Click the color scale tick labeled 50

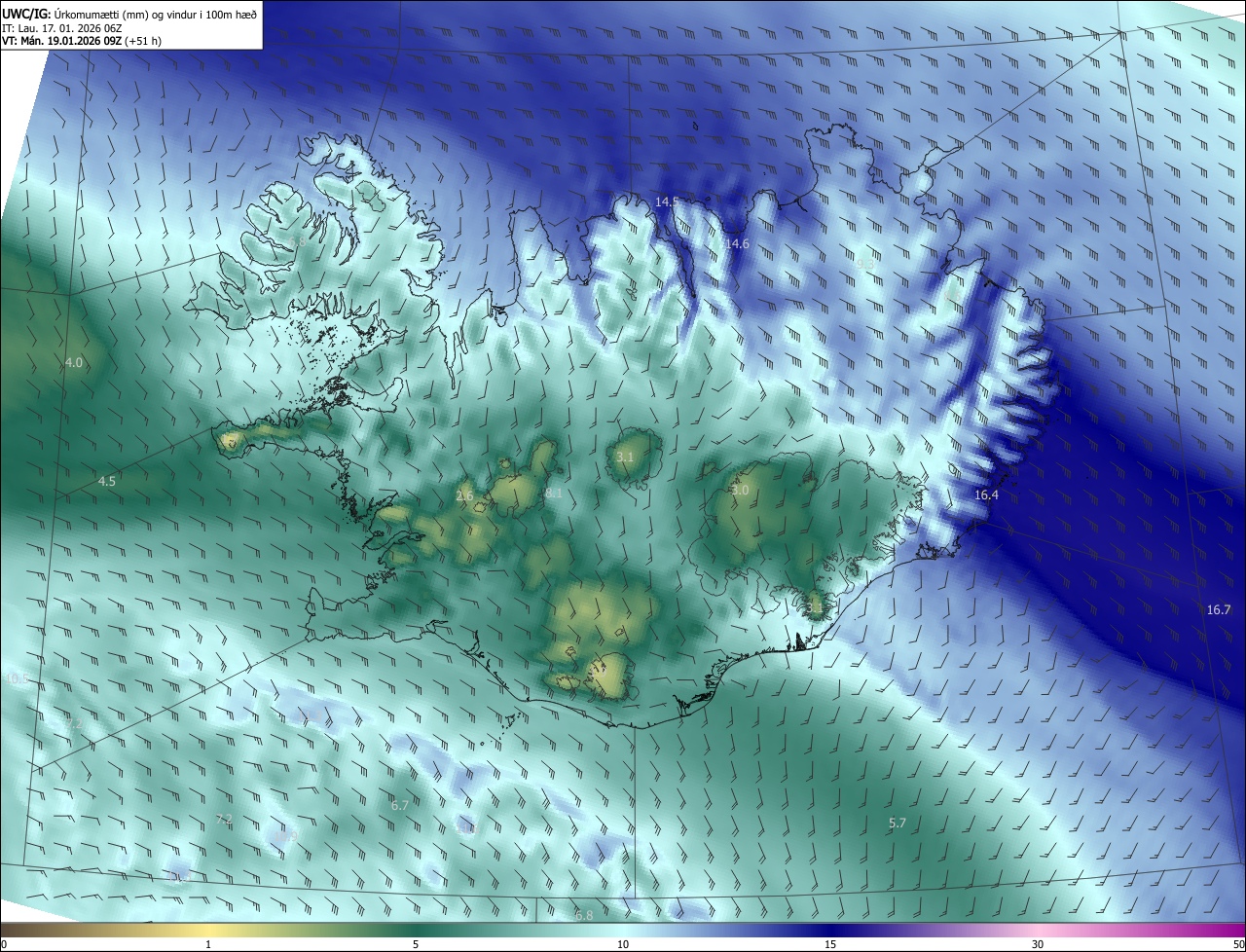pos(1238,944)
